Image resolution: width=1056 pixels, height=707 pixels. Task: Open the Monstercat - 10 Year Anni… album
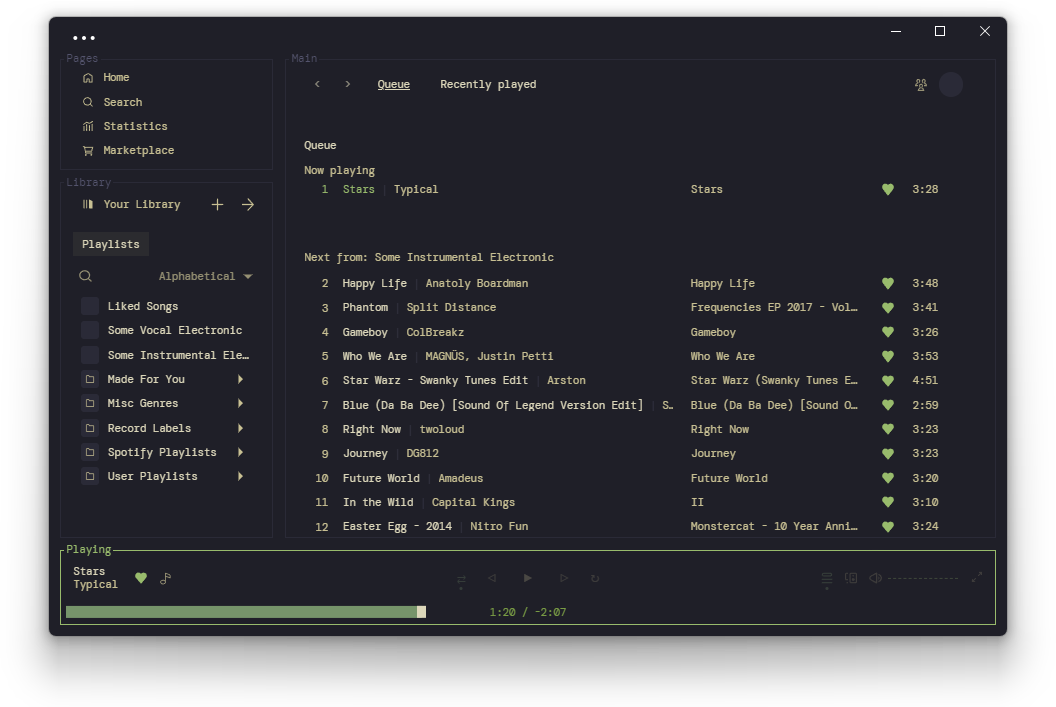coord(774,527)
